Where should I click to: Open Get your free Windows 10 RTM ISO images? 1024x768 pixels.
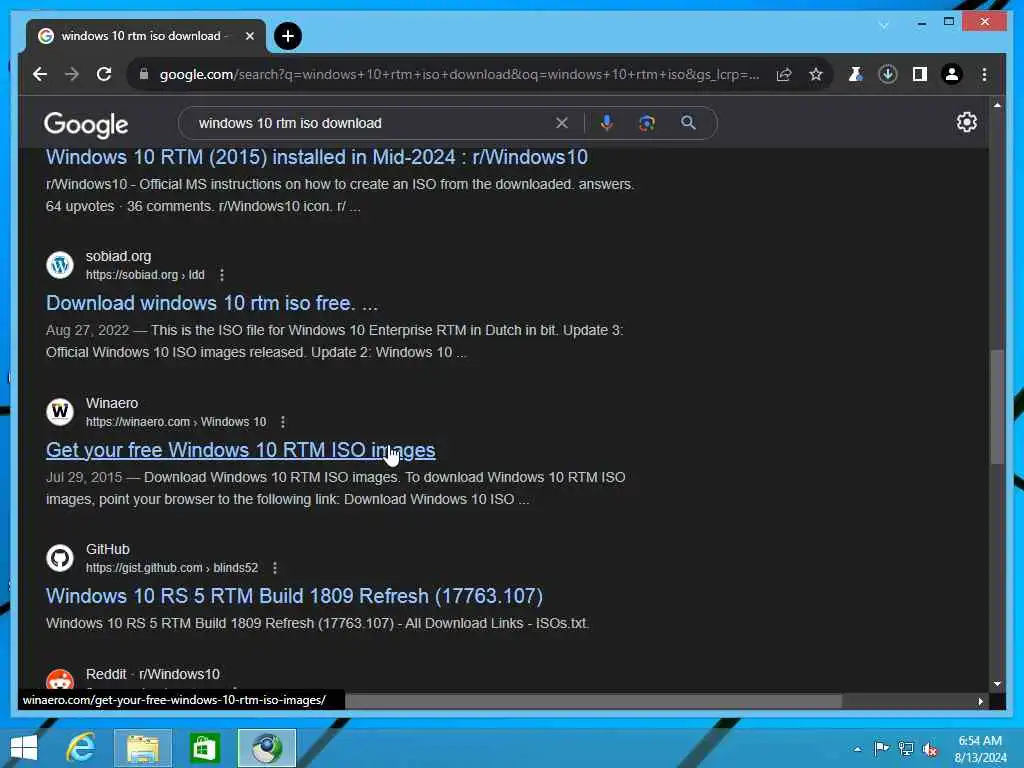click(x=240, y=450)
